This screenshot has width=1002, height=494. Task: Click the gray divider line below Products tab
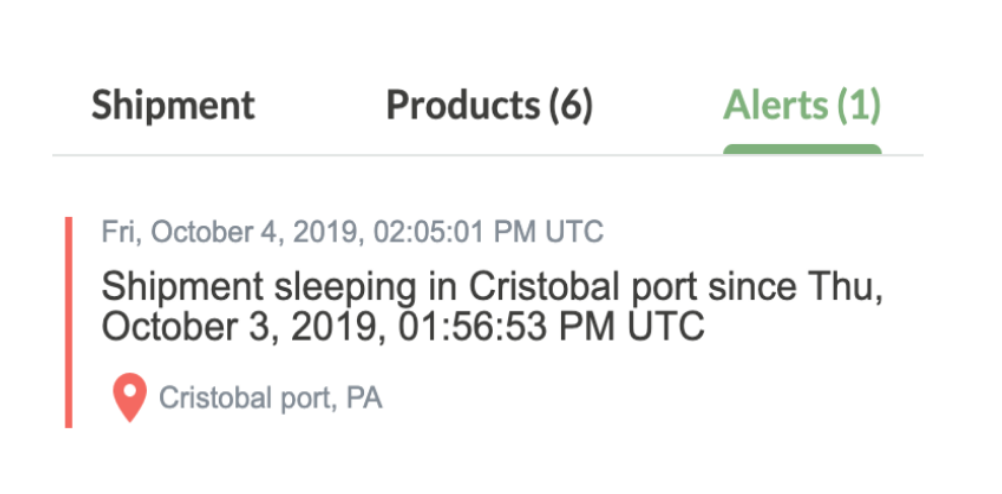(x=488, y=155)
